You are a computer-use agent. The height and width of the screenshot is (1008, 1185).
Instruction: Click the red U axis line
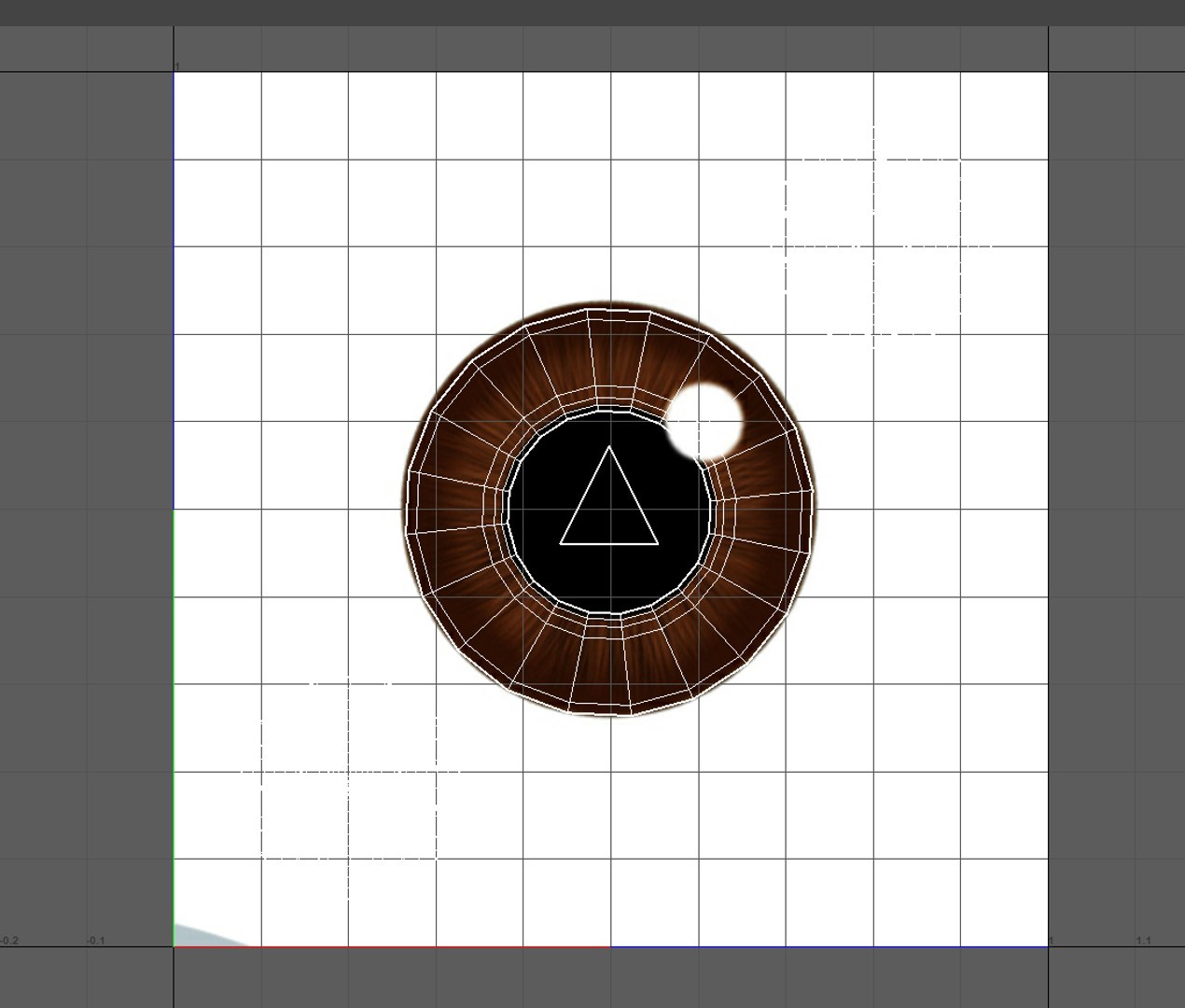click(392, 946)
